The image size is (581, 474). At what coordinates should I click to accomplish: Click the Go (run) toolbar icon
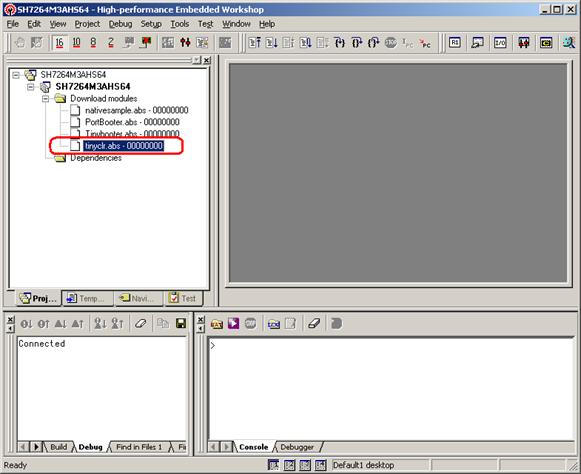tap(272, 43)
